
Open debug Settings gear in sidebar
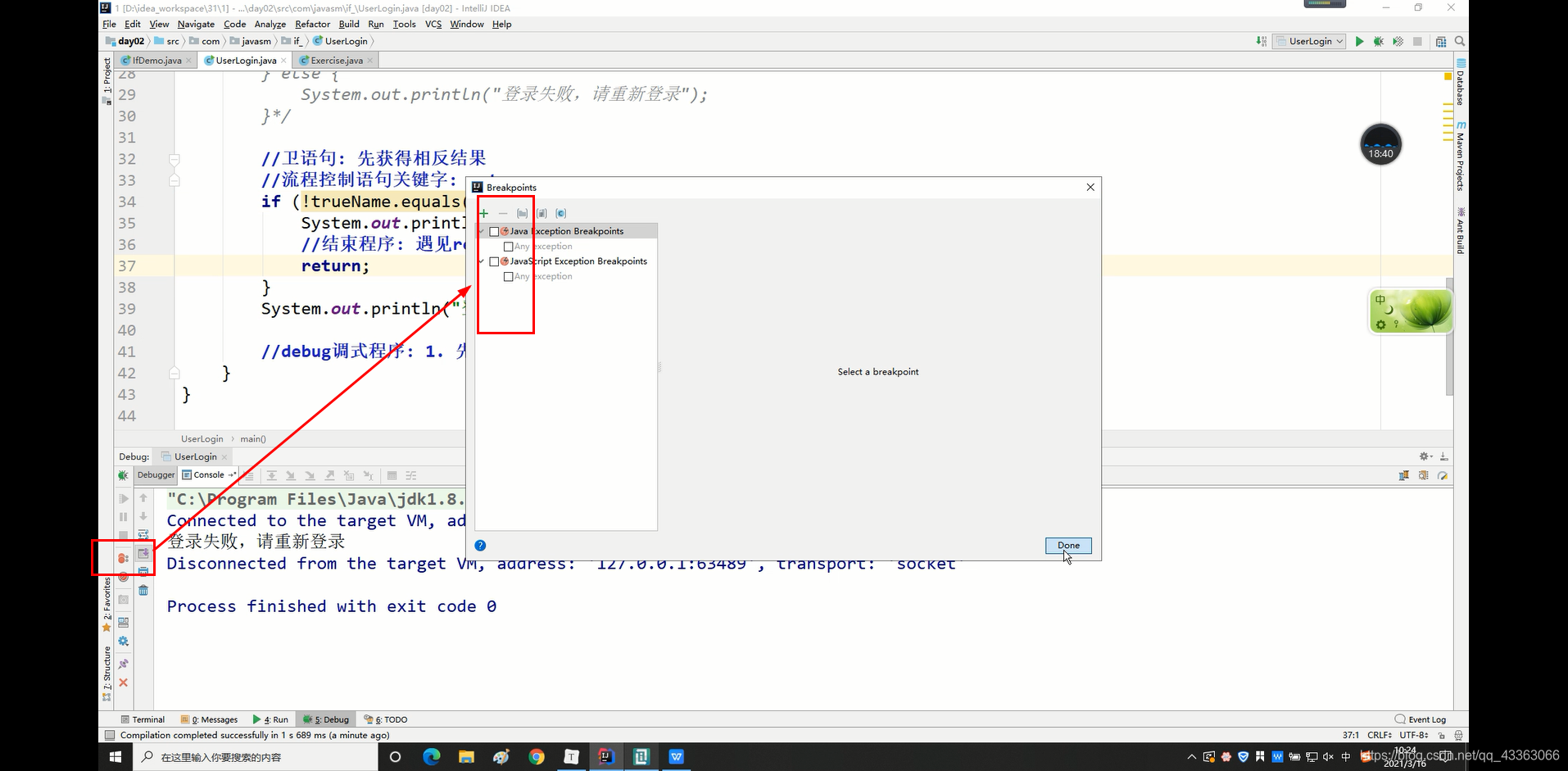pyautogui.click(x=123, y=642)
